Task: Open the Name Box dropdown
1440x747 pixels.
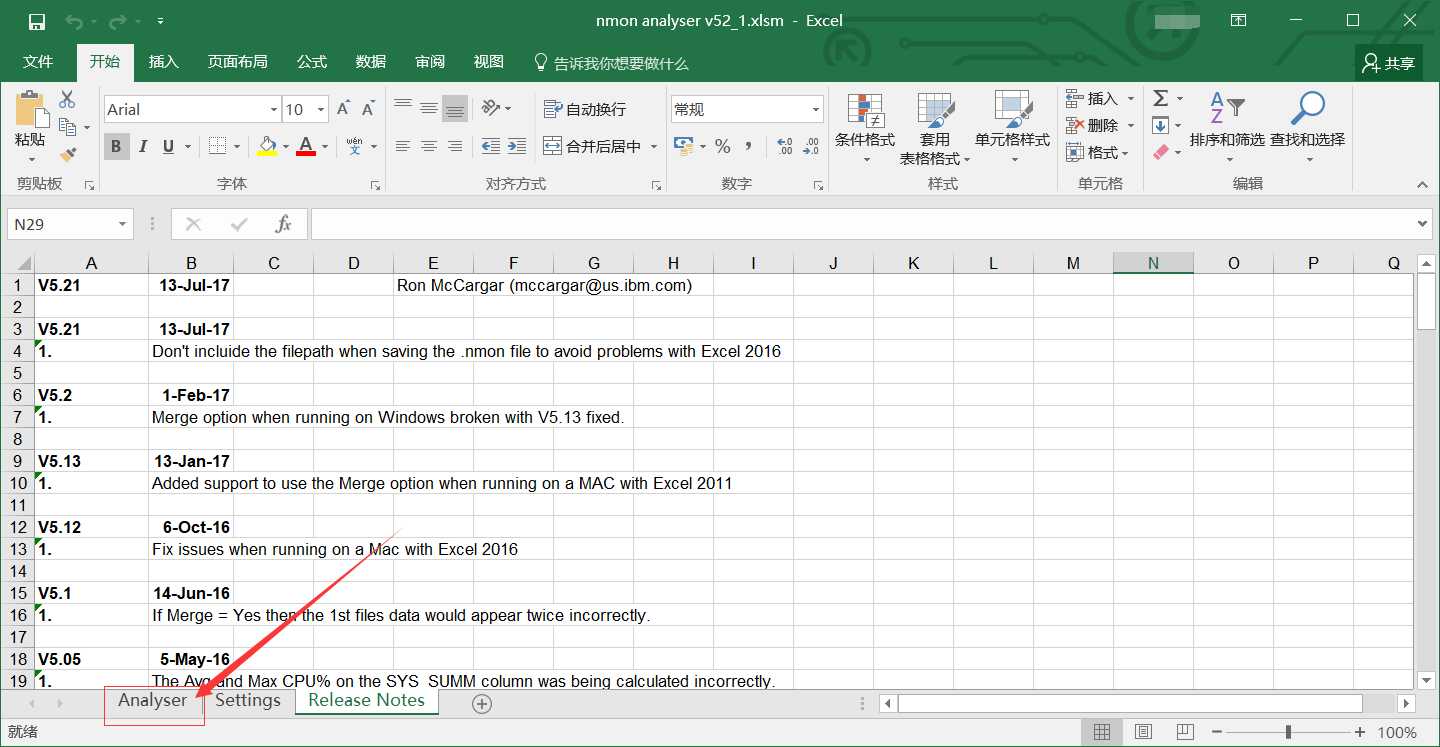Action: (123, 224)
